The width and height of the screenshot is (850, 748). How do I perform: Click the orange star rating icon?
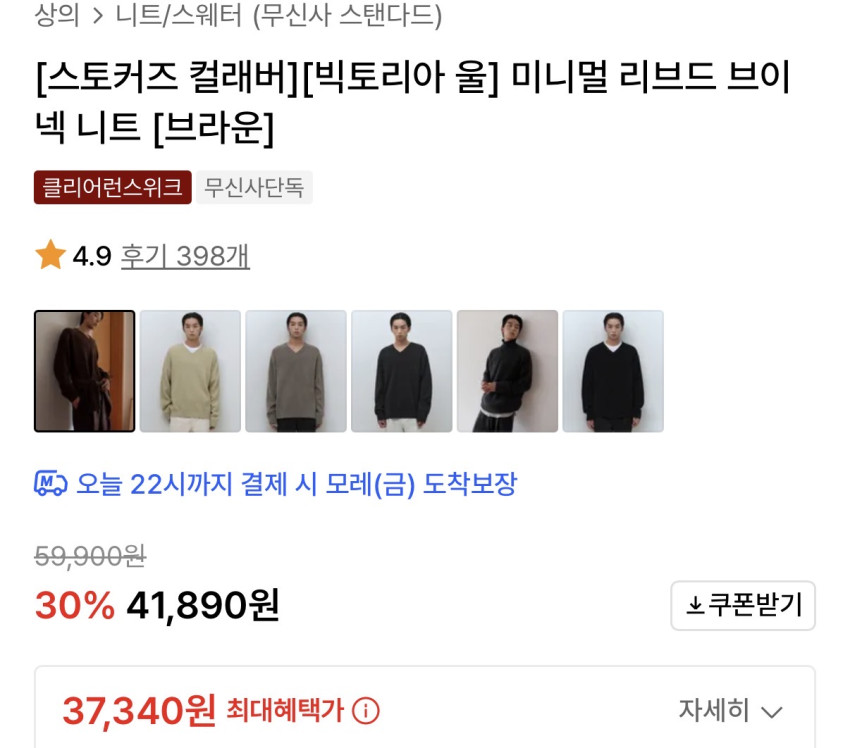point(50,255)
